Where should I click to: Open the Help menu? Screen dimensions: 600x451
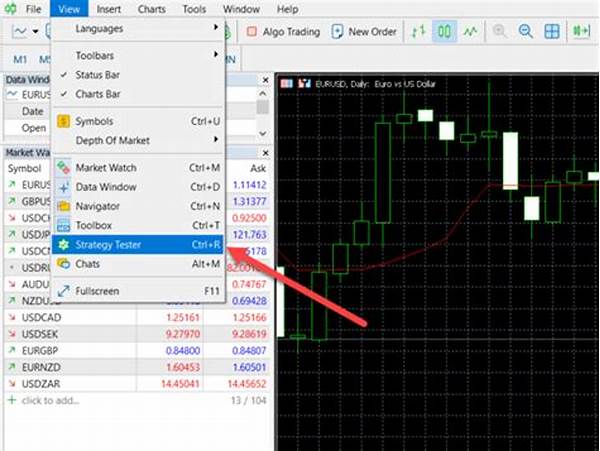point(287,9)
